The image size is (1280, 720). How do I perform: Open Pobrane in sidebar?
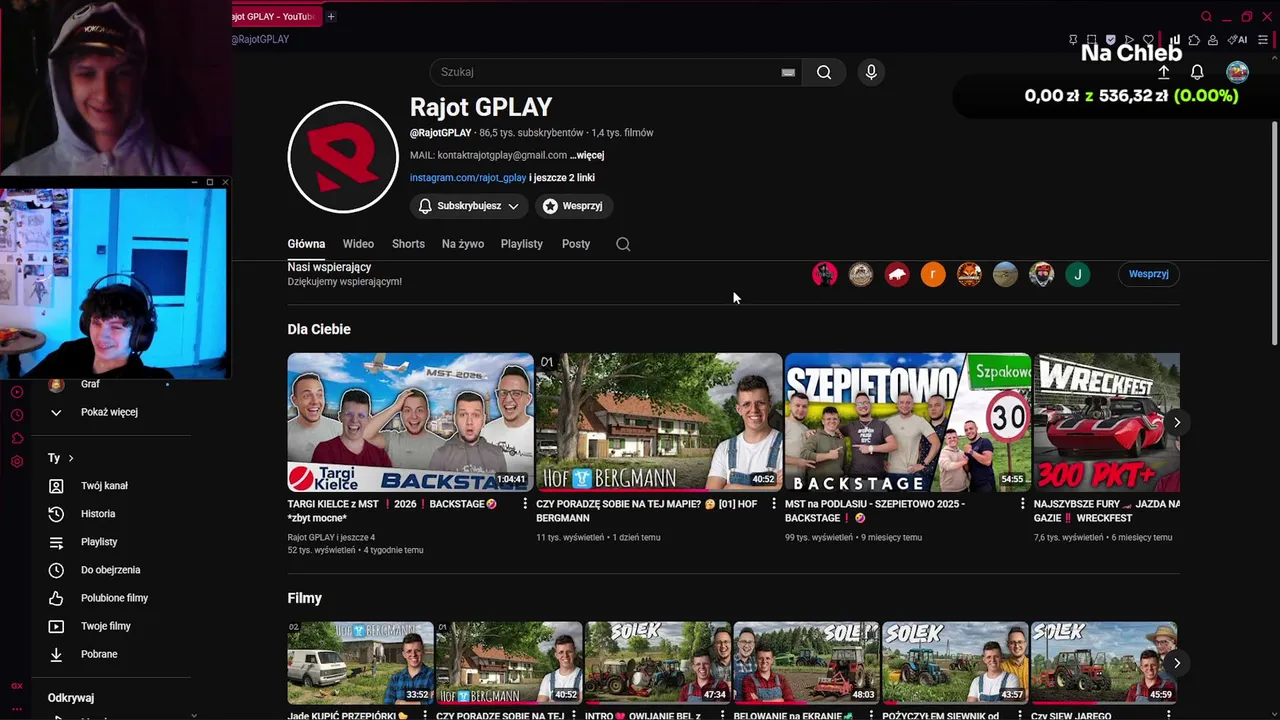[x=99, y=654]
